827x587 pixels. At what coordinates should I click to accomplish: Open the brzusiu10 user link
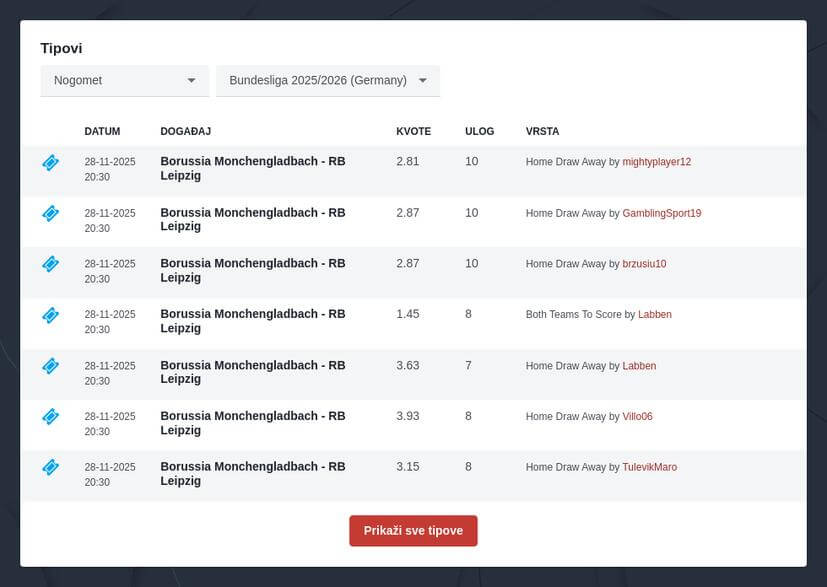(644, 264)
